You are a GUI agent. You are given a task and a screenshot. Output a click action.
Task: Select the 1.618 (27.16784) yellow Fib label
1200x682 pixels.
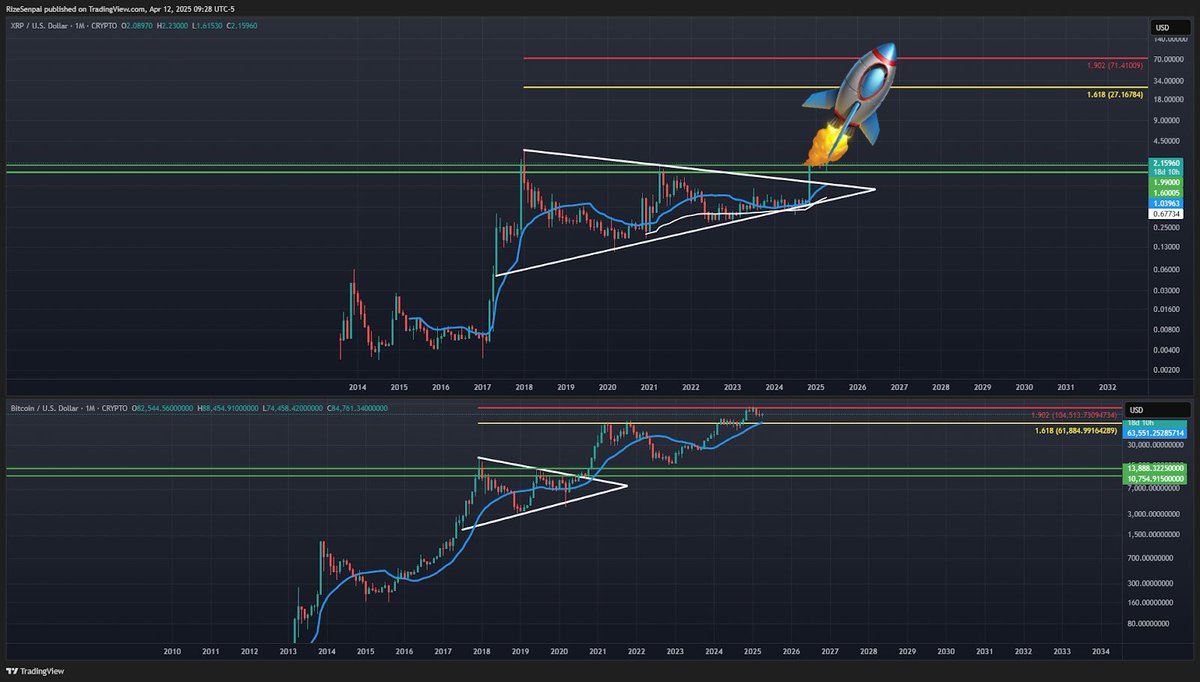coord(1115,93)
